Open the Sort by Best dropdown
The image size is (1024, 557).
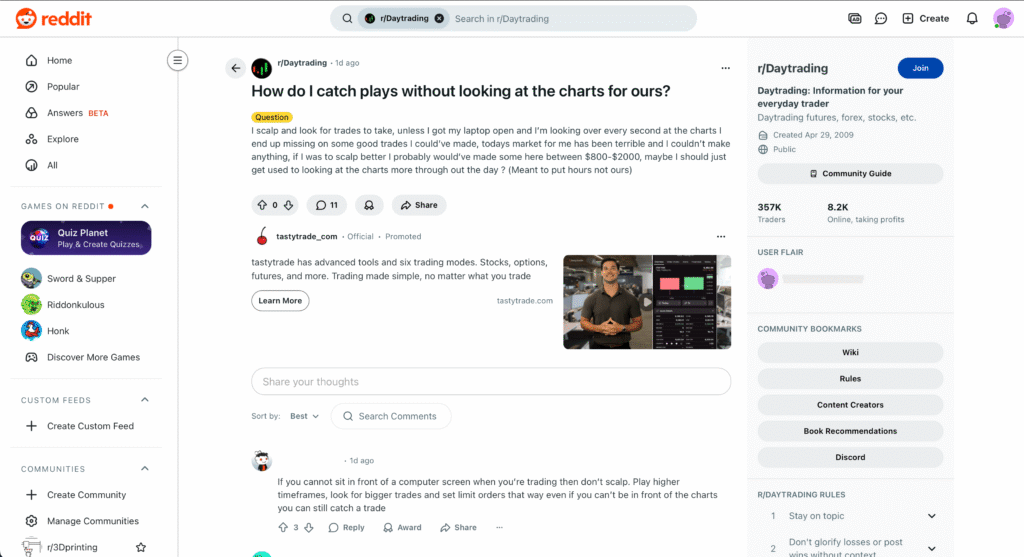click(x=304, y=416)
